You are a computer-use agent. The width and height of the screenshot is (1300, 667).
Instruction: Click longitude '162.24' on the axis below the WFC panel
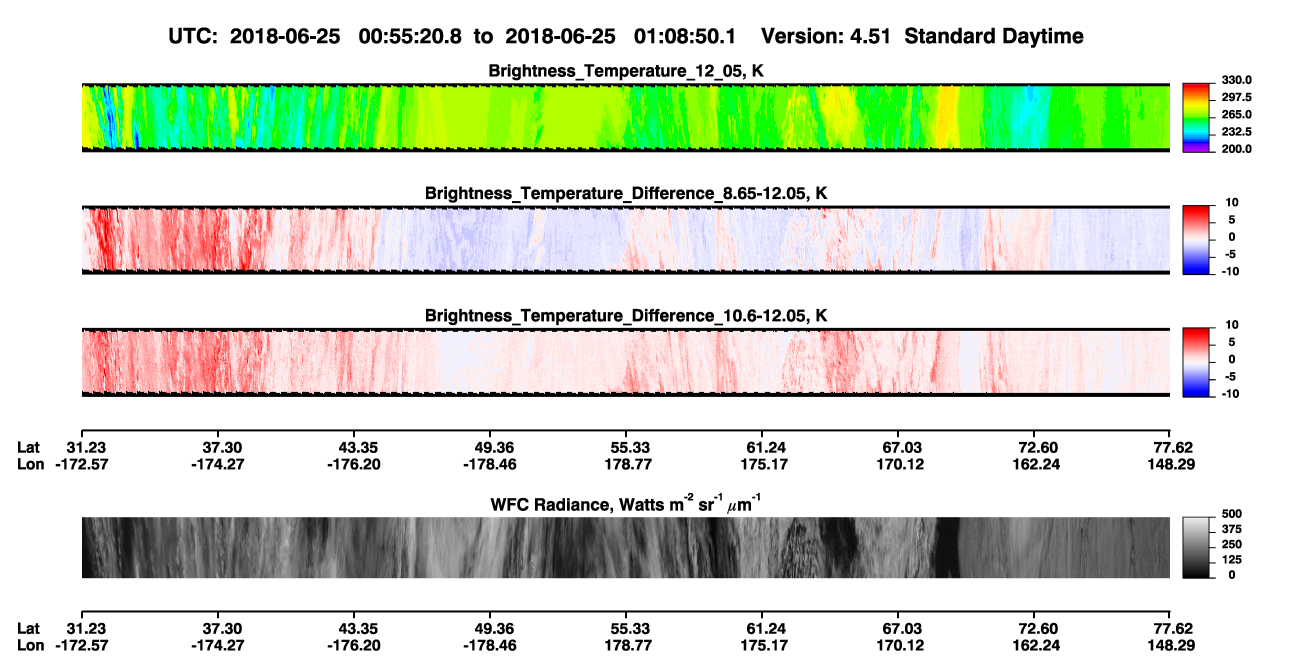(x=1035, y=645)
